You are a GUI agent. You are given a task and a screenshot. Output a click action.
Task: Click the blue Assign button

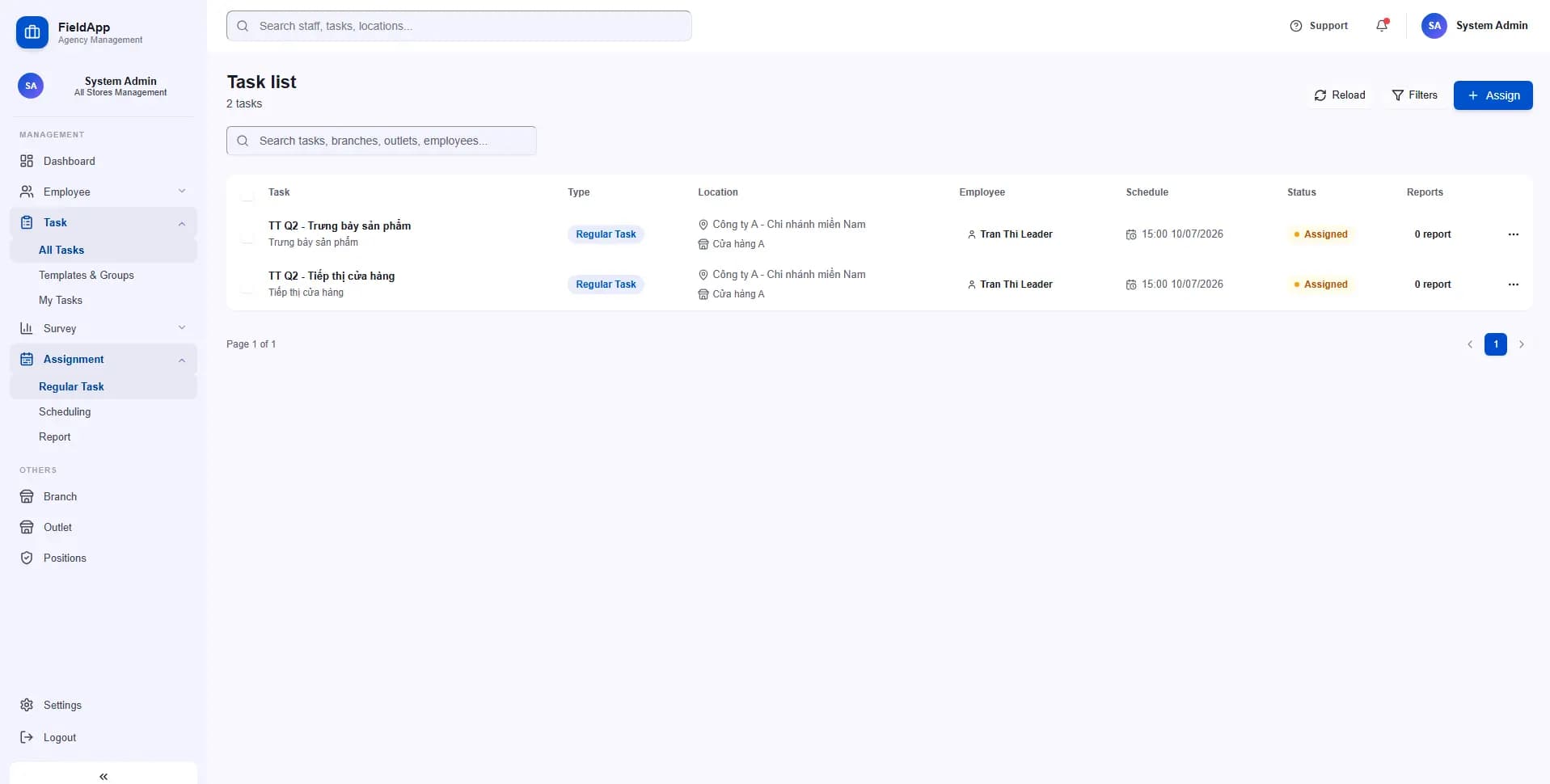1493,95
